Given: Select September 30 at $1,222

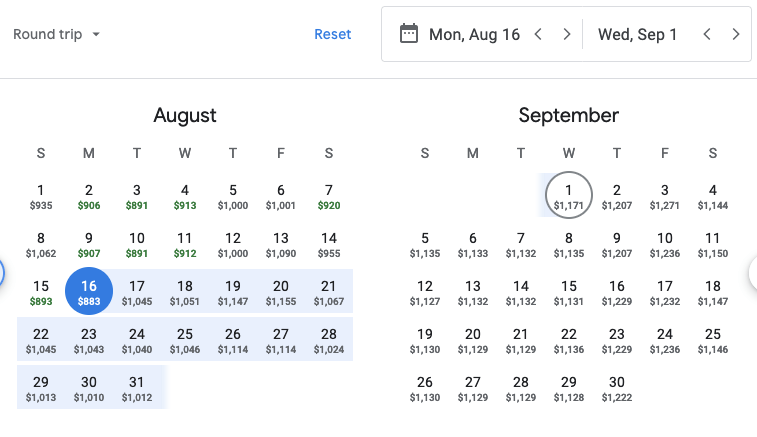Looking at the screenshot, I should 617,388.
